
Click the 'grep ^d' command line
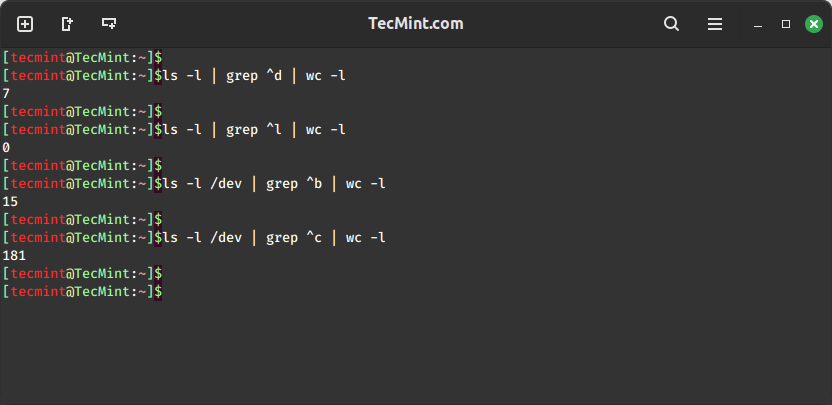(x=254, y=75)
